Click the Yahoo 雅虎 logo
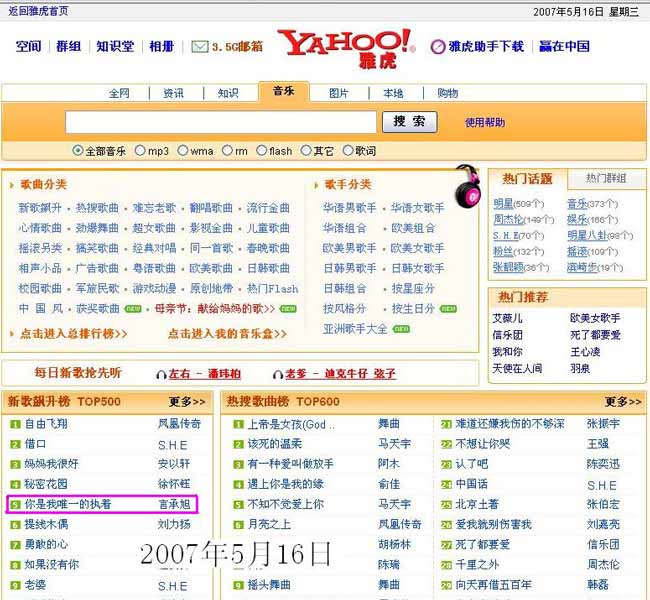 pyautogui.click(x=347, y=48)
